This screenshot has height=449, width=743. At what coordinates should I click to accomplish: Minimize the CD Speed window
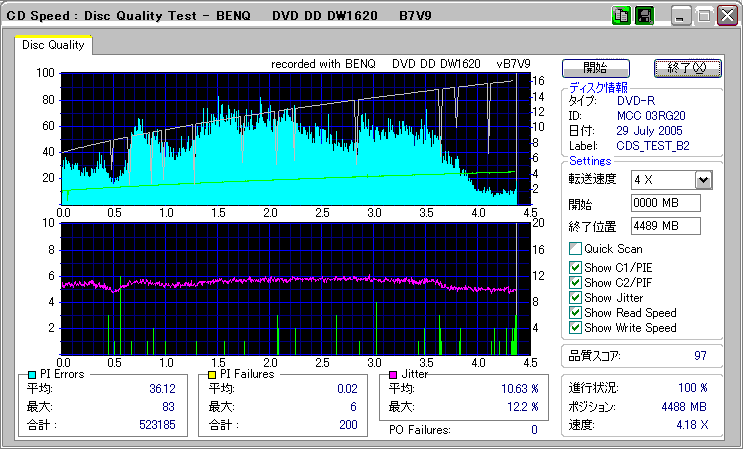pyautogui.click(x=681, y=16)
